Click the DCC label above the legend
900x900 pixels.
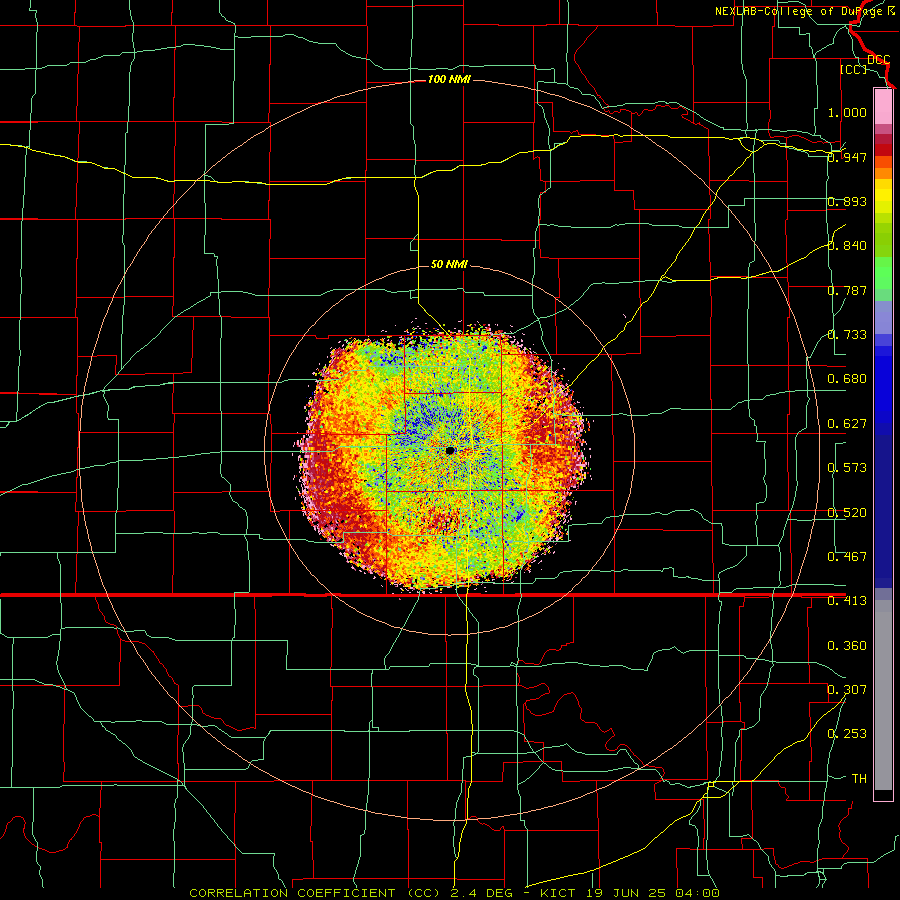879,60
